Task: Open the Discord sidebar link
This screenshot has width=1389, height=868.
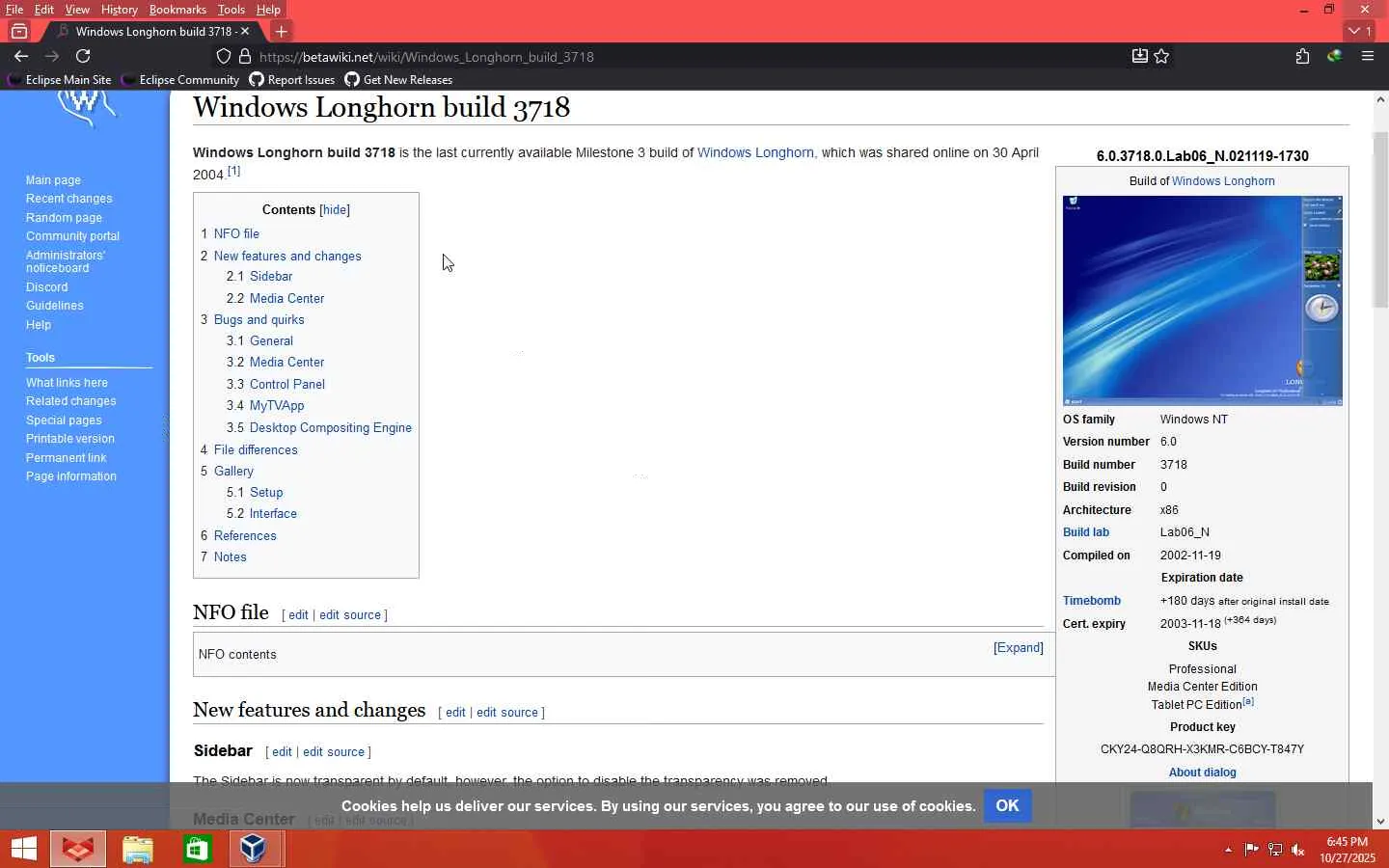Action: [x=47, y=287]
